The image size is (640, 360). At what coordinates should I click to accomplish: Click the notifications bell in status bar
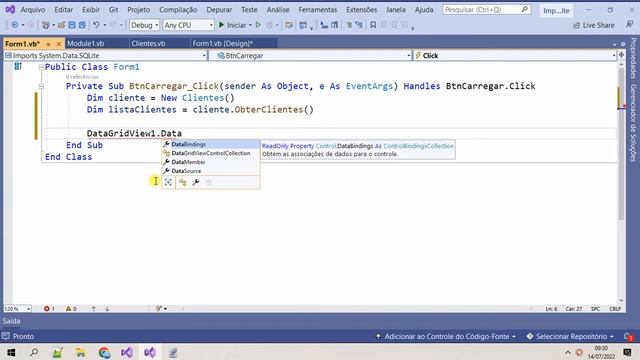[x=628, y=336]
